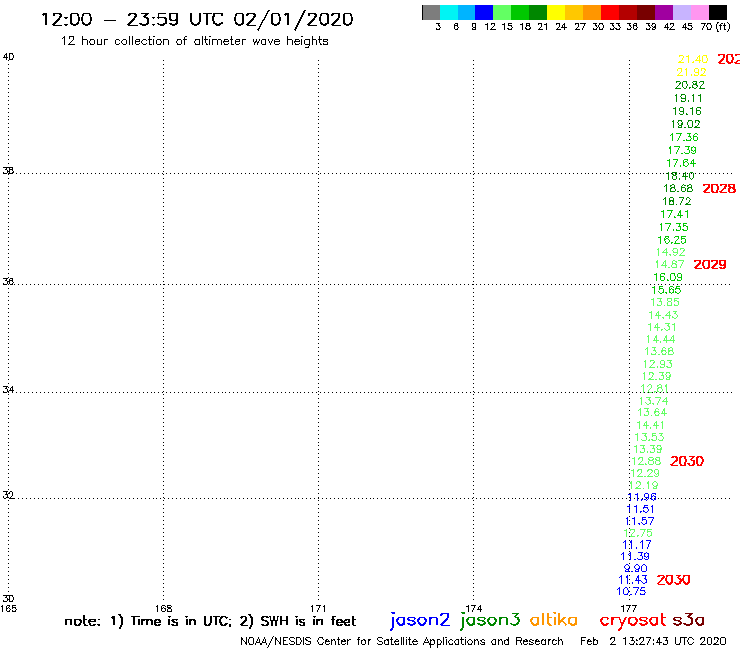Click the 14.44 wave height value

[660, 339]
